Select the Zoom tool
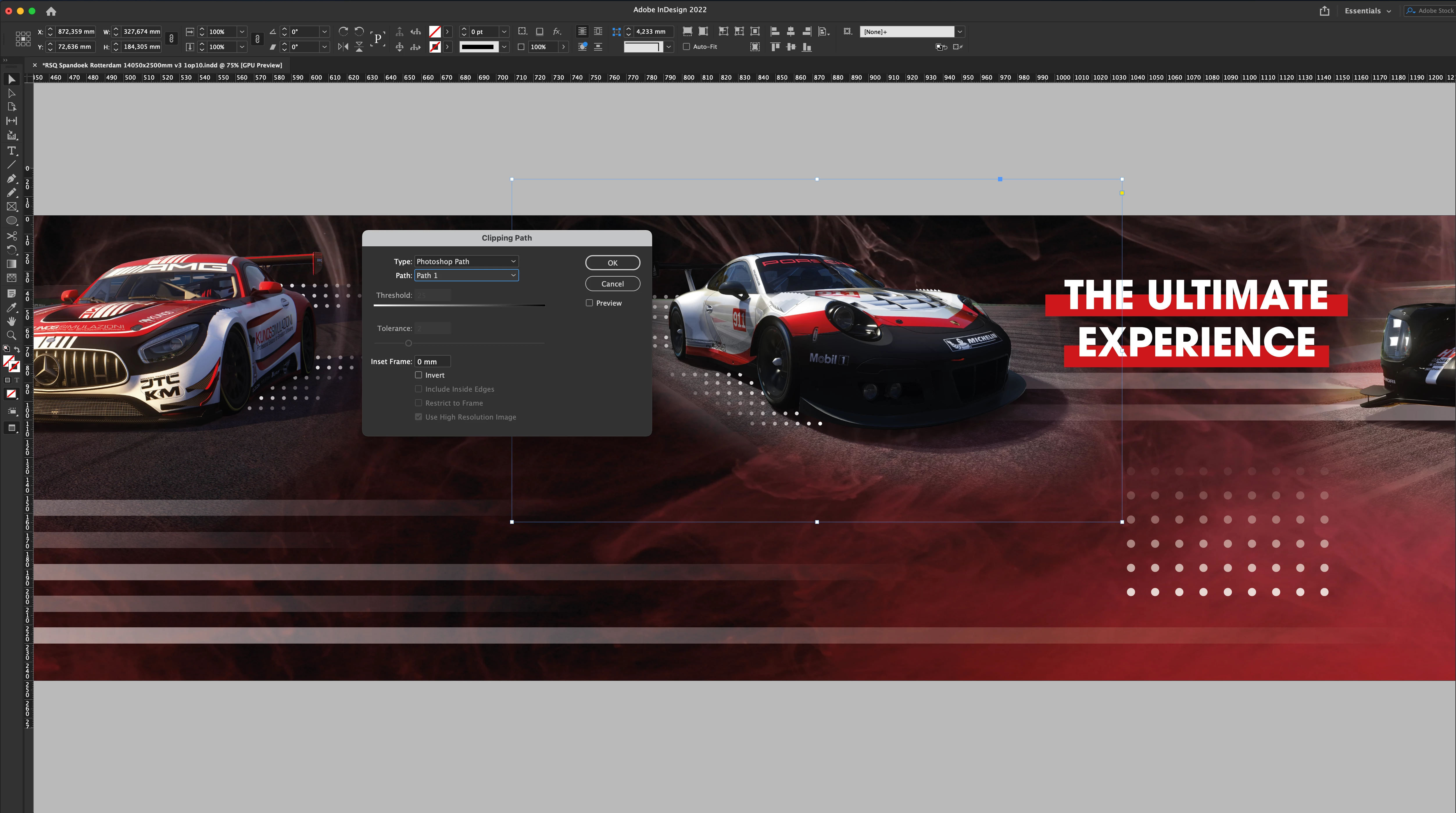The width and height of the screenshot is (1456, 813). click(x=11, y=336)
